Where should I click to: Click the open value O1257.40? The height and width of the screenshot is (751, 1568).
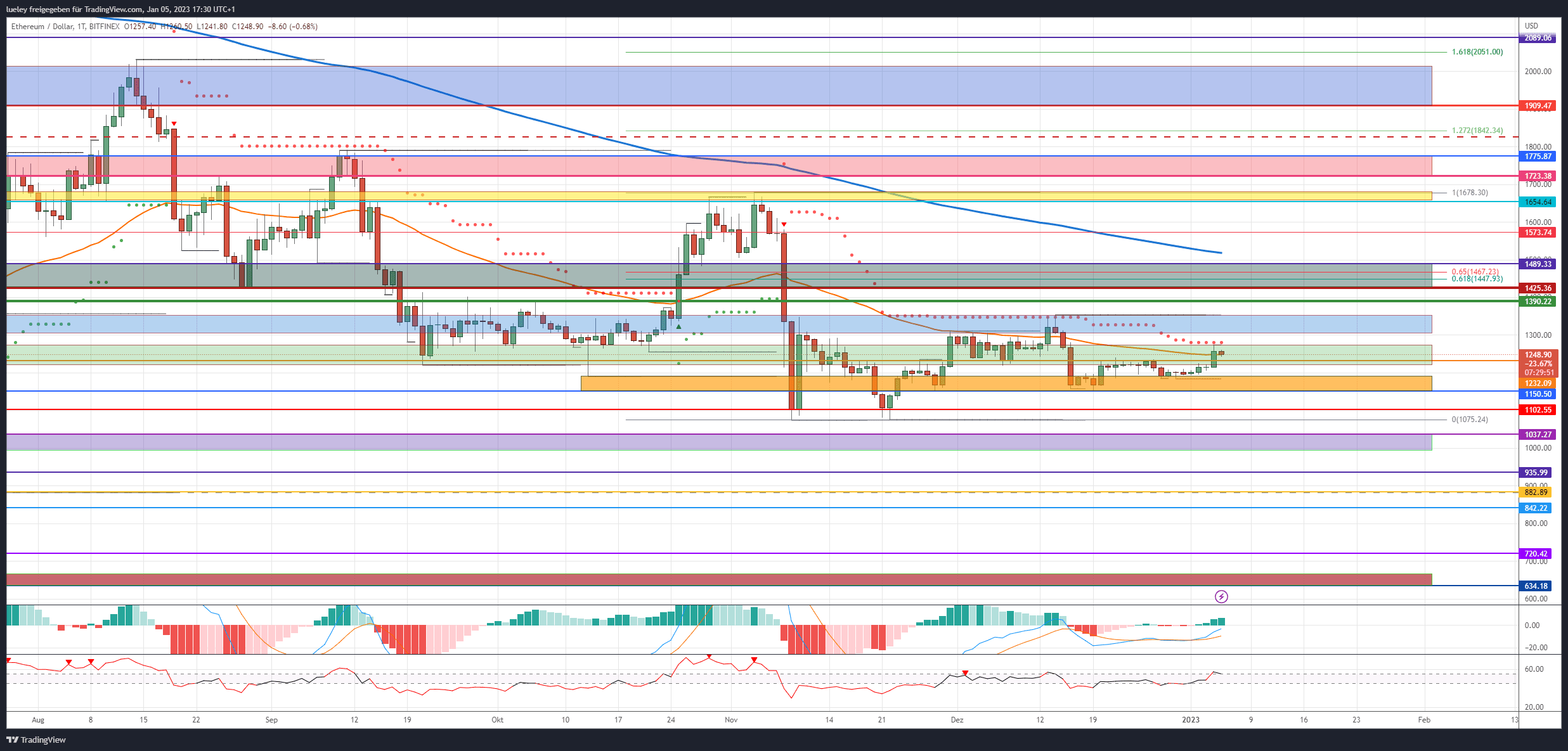coord(139,27)
